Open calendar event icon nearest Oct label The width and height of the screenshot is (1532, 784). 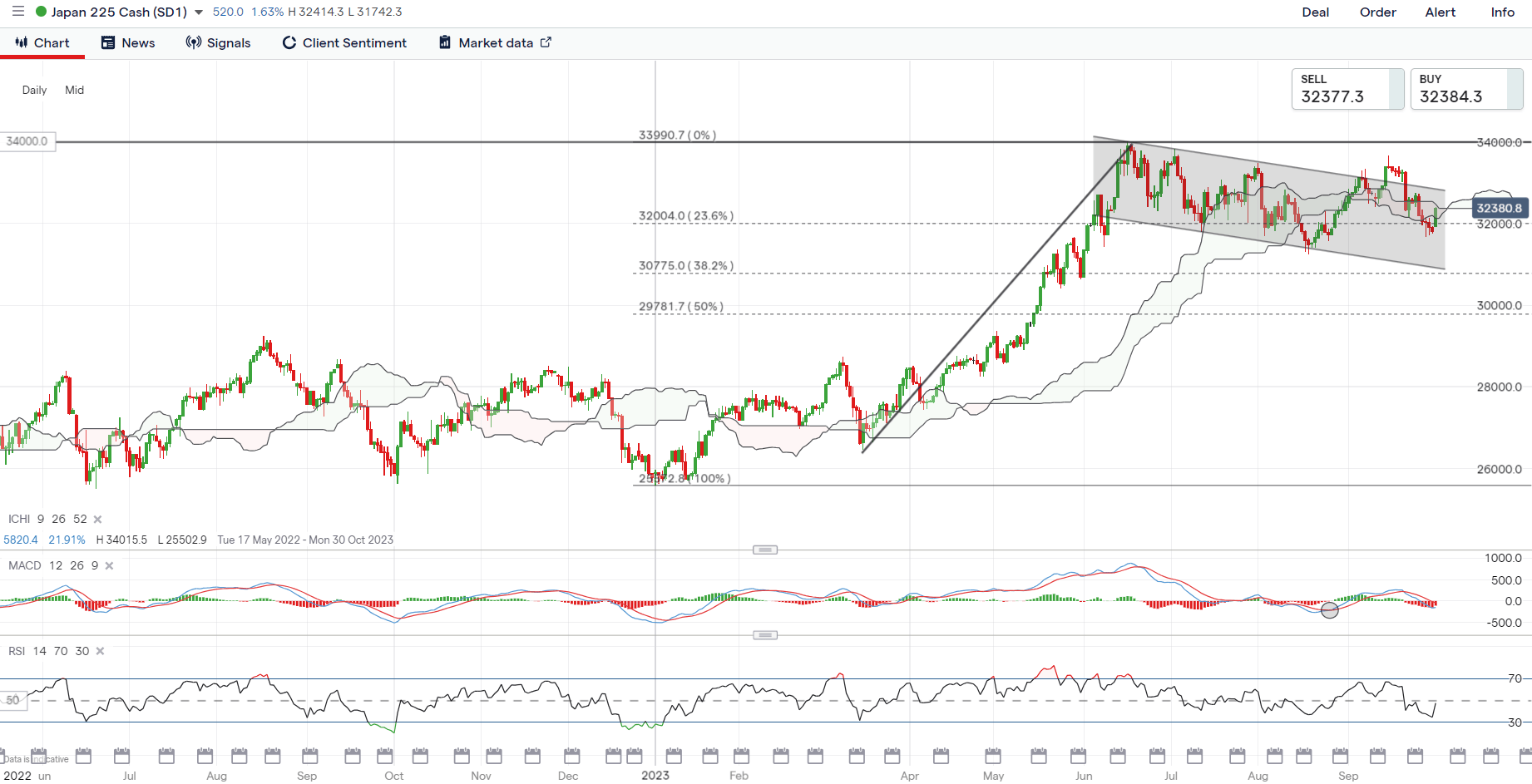coord(385,756)
